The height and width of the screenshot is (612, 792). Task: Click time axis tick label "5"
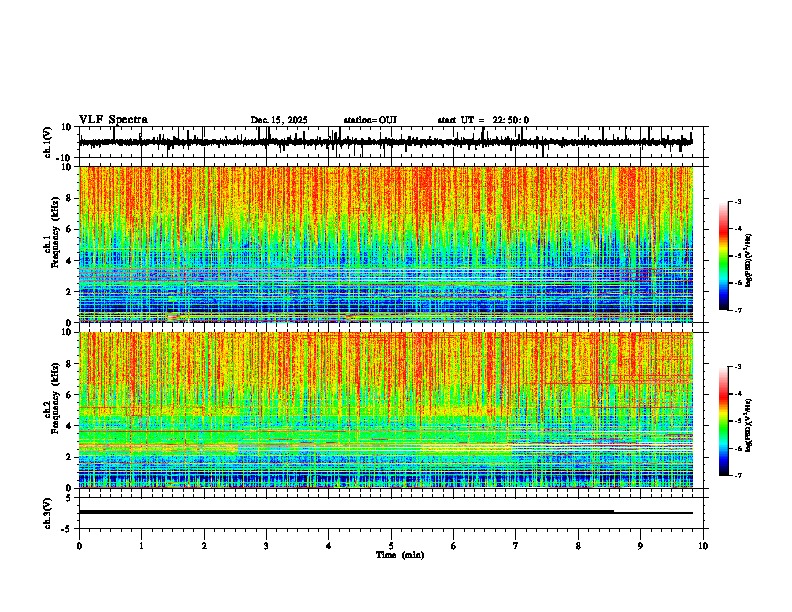(391, 546)
